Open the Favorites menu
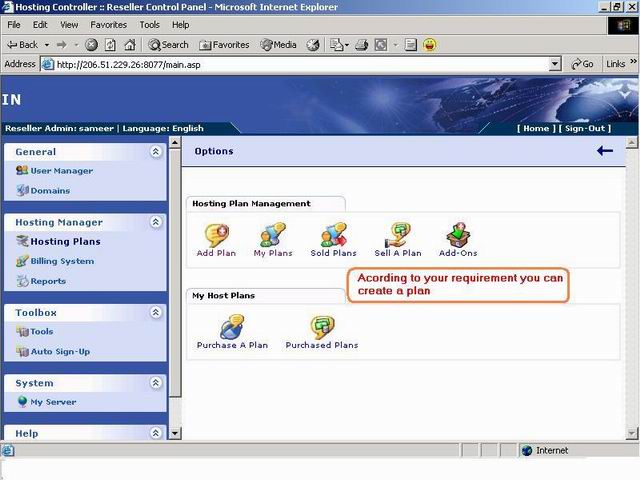This screenshot has height=480, width=640. [x=109, y=25]
